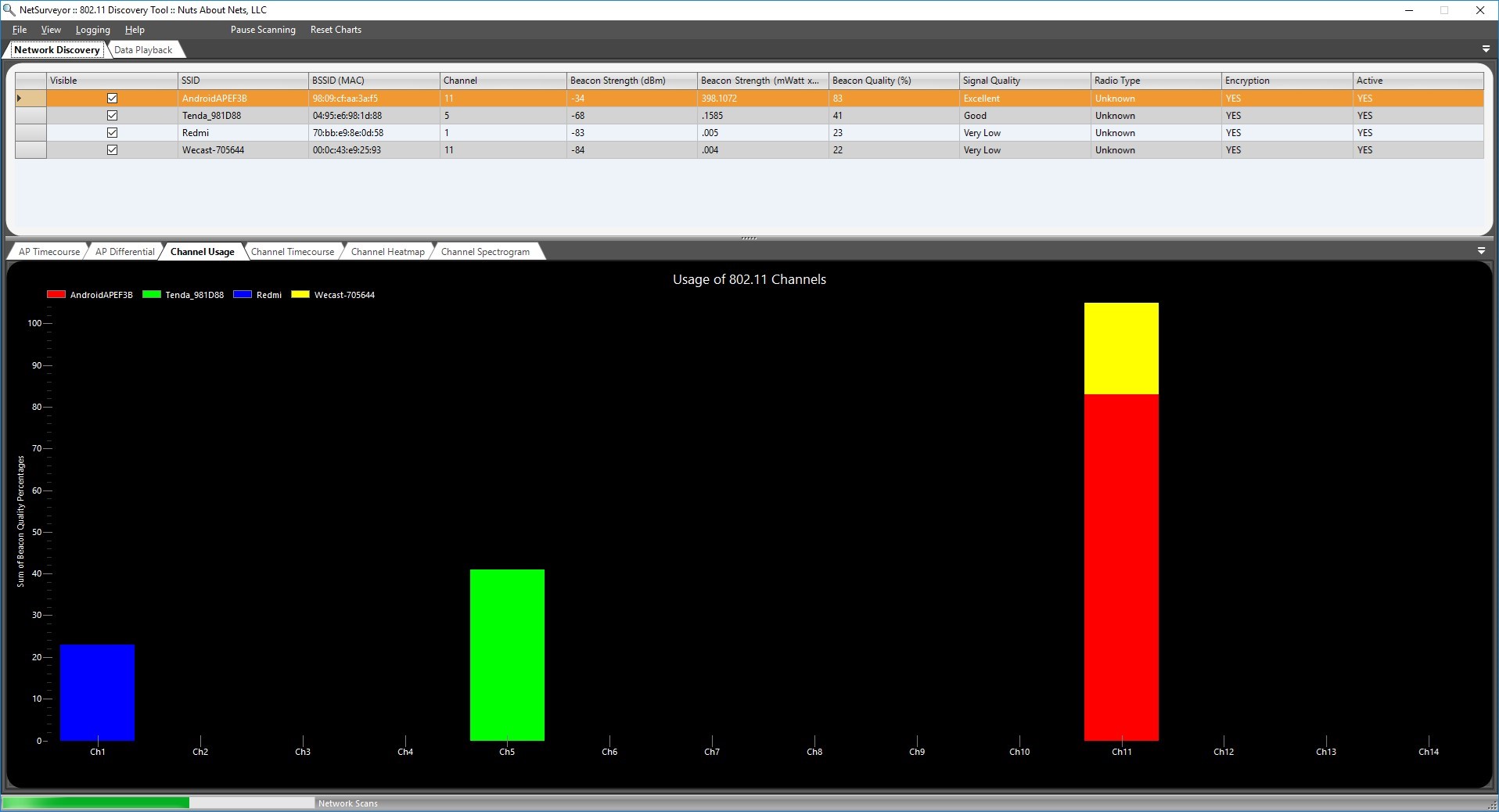
Task: Click the NetSurveyor app icon in title bar
Action: (x=9, y=10)
